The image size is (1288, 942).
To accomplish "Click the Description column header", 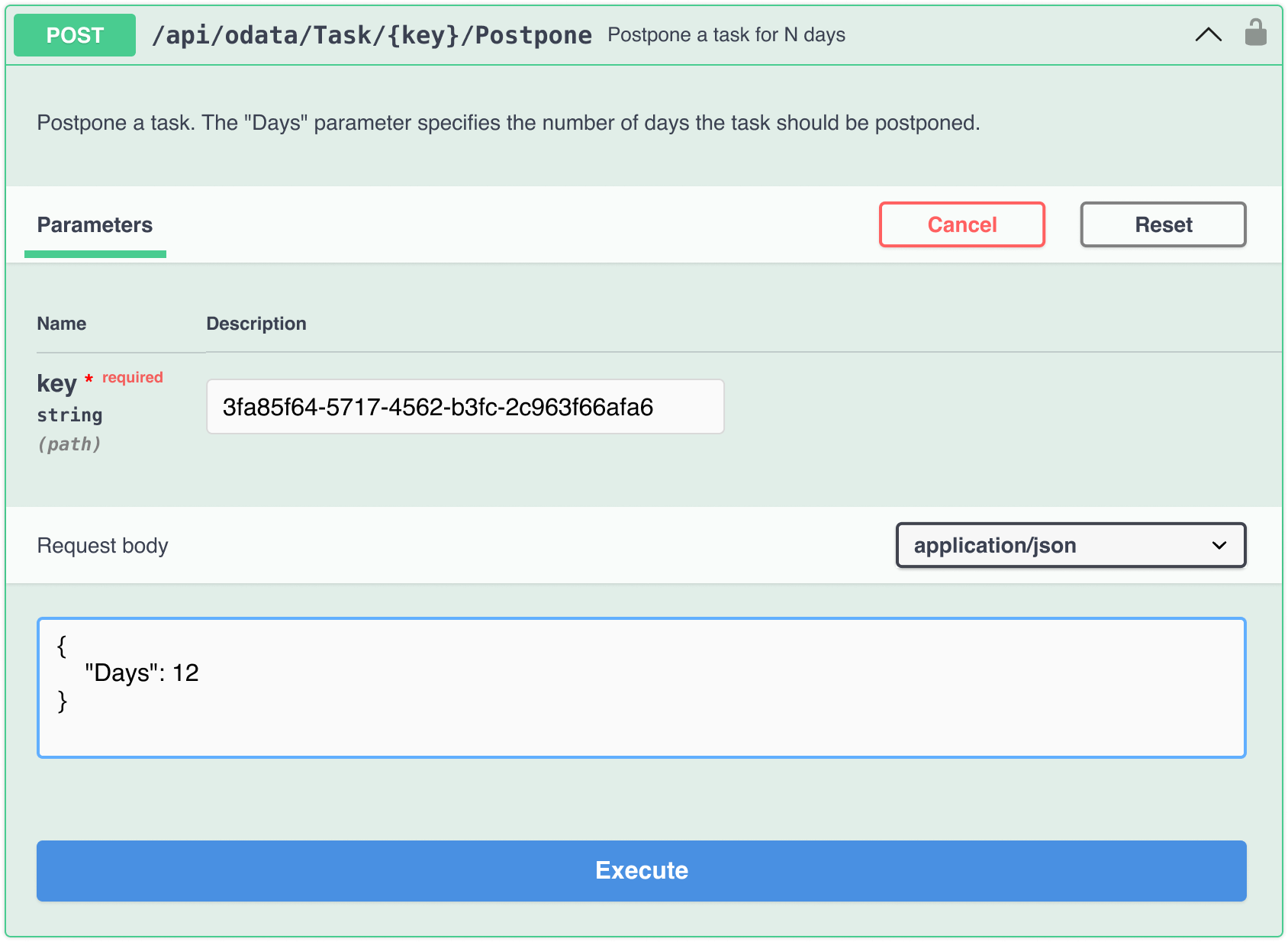I will (256, 323).
